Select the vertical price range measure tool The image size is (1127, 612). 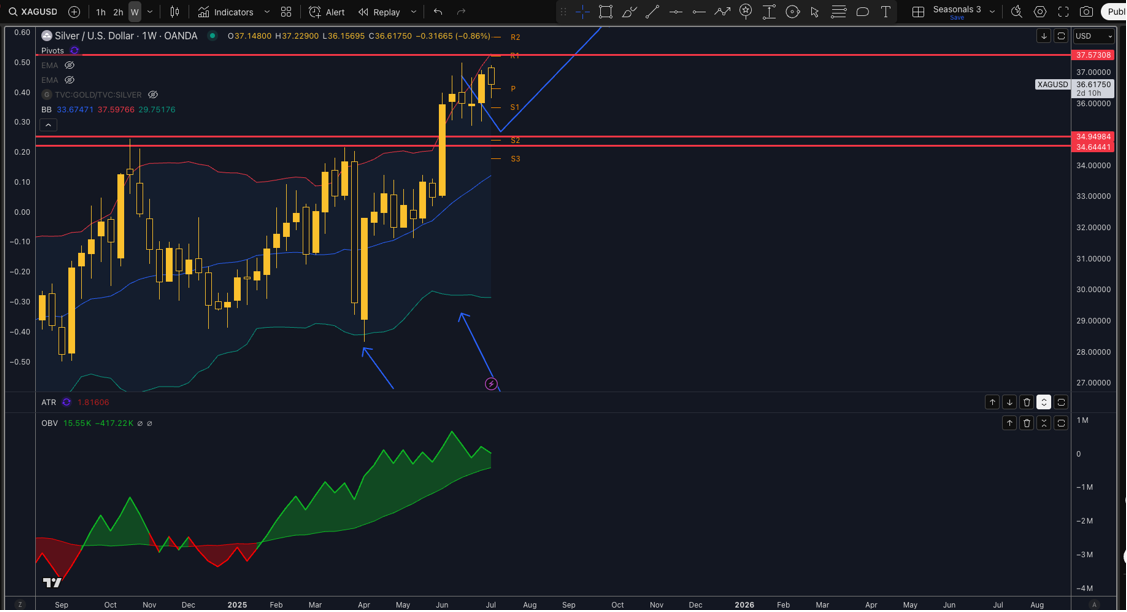(769, 12)
